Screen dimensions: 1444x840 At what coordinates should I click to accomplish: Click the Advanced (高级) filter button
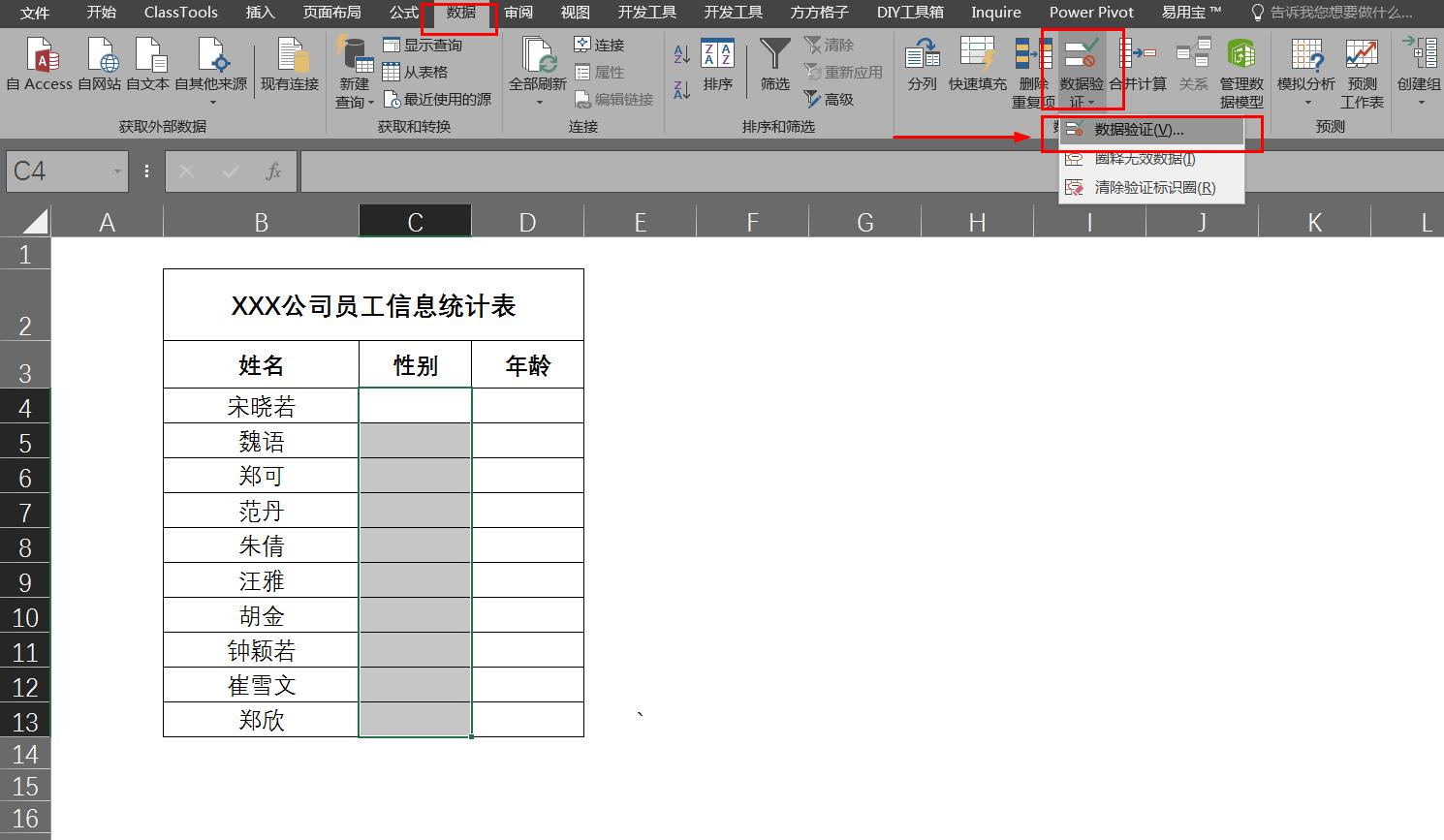point(830,99)
